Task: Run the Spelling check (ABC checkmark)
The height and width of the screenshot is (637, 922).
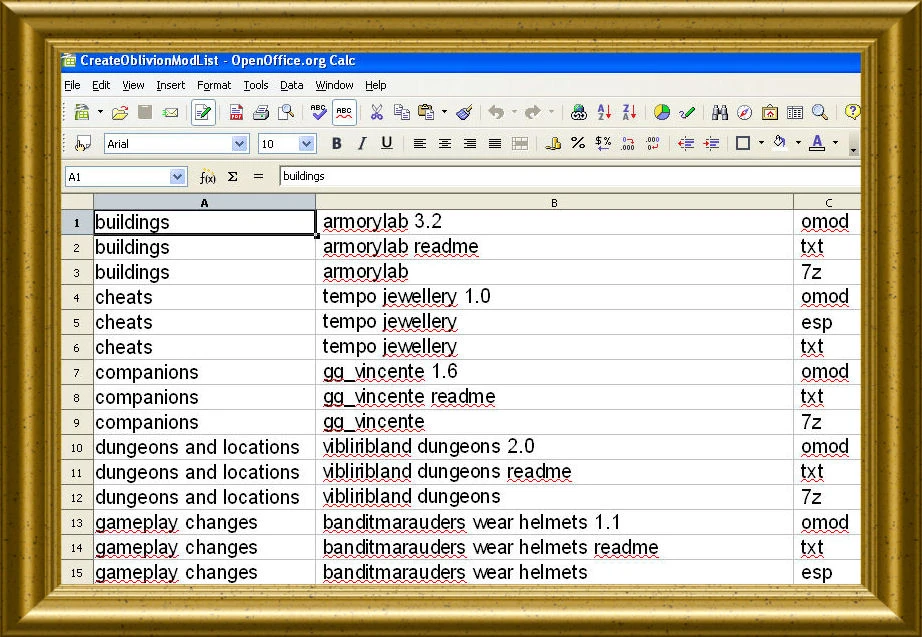Action: pos(318,112)
